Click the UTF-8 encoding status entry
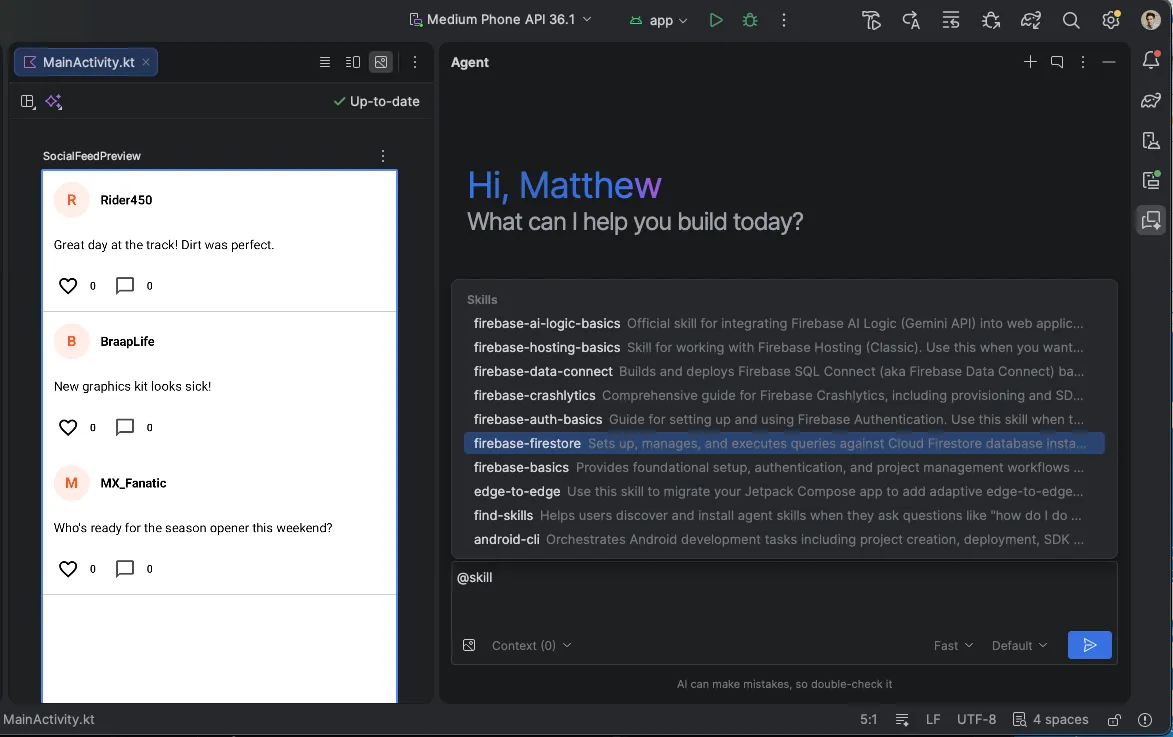Screen dimensions: 1173x737 [x=976, y=720]
